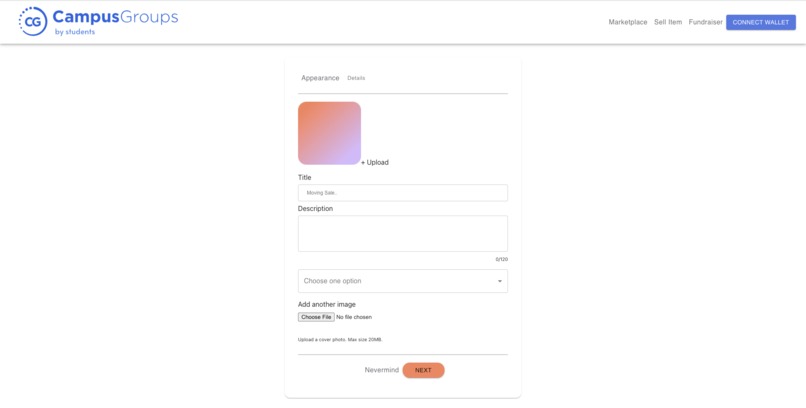Select the Appearance tab

coord(320,78)
